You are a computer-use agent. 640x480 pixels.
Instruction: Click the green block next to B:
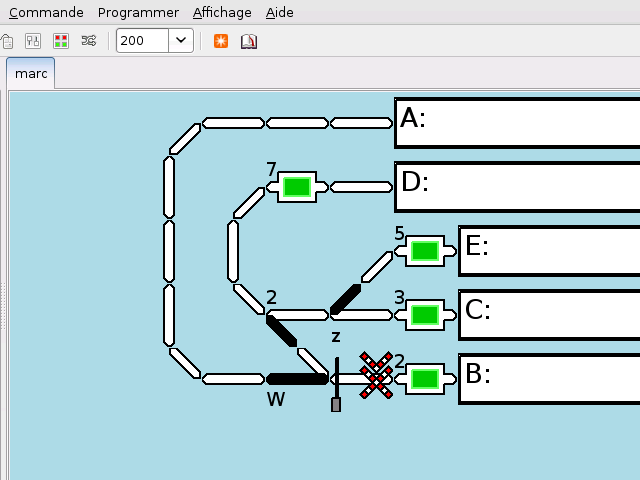click(425, 379)
